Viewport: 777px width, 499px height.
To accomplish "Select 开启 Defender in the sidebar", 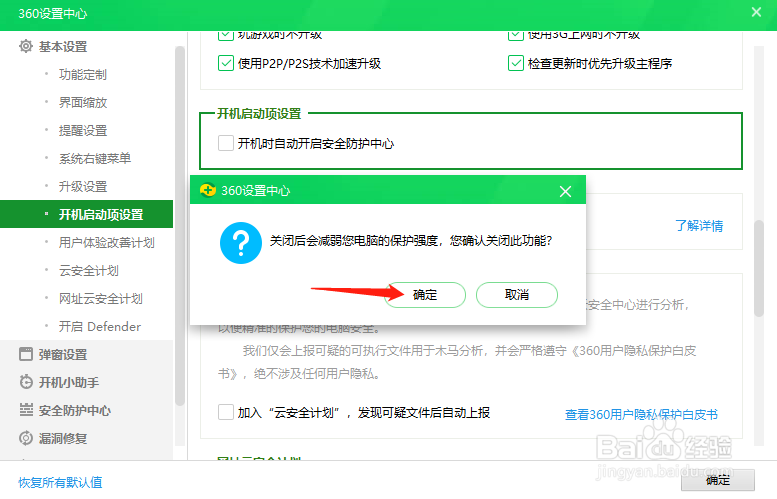I will pos(100,327).
